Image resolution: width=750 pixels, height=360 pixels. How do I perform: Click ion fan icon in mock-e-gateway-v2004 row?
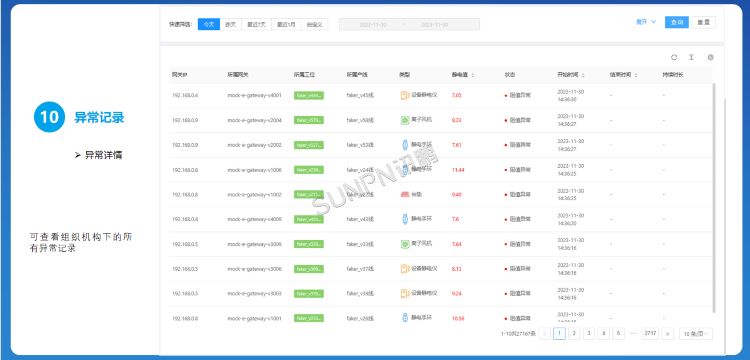coord(405,120)
